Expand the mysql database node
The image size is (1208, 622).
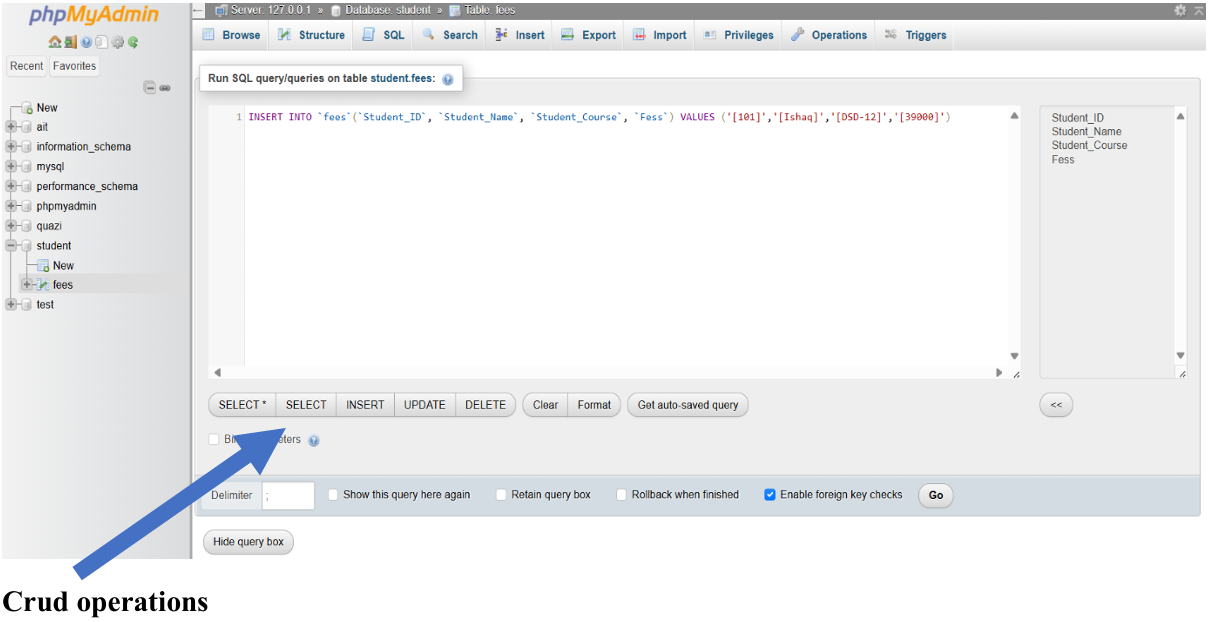11,167
